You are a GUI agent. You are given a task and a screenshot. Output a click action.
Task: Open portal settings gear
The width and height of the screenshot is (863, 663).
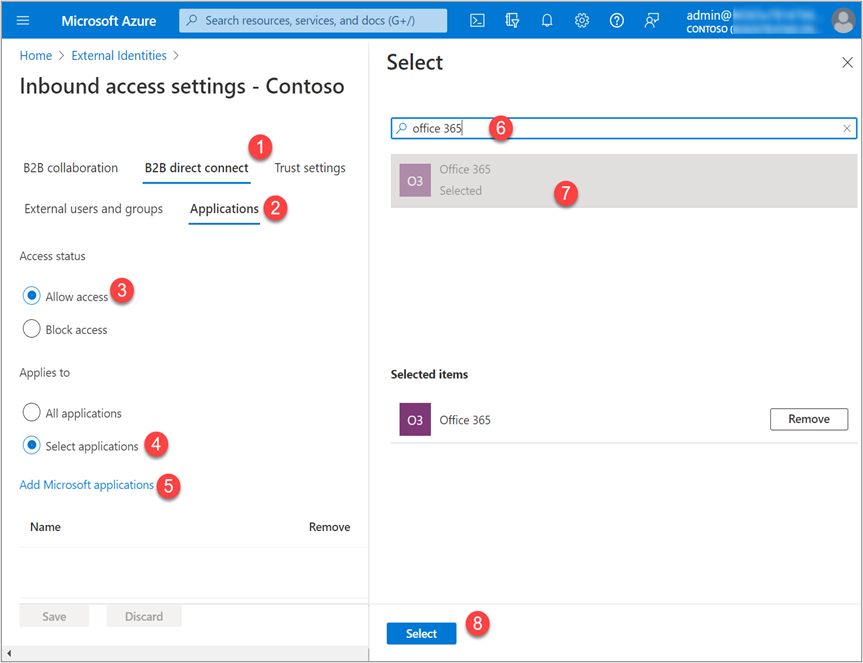click(582, 20)
